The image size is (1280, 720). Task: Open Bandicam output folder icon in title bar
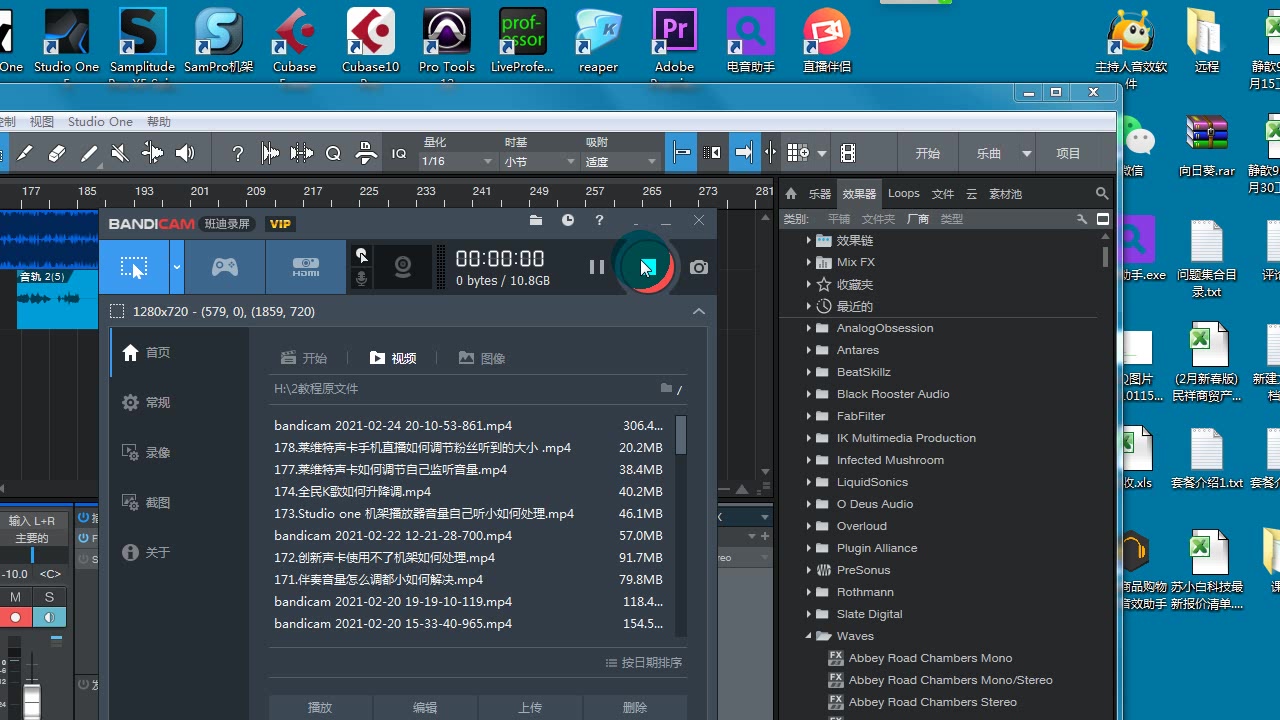[536, 220]
